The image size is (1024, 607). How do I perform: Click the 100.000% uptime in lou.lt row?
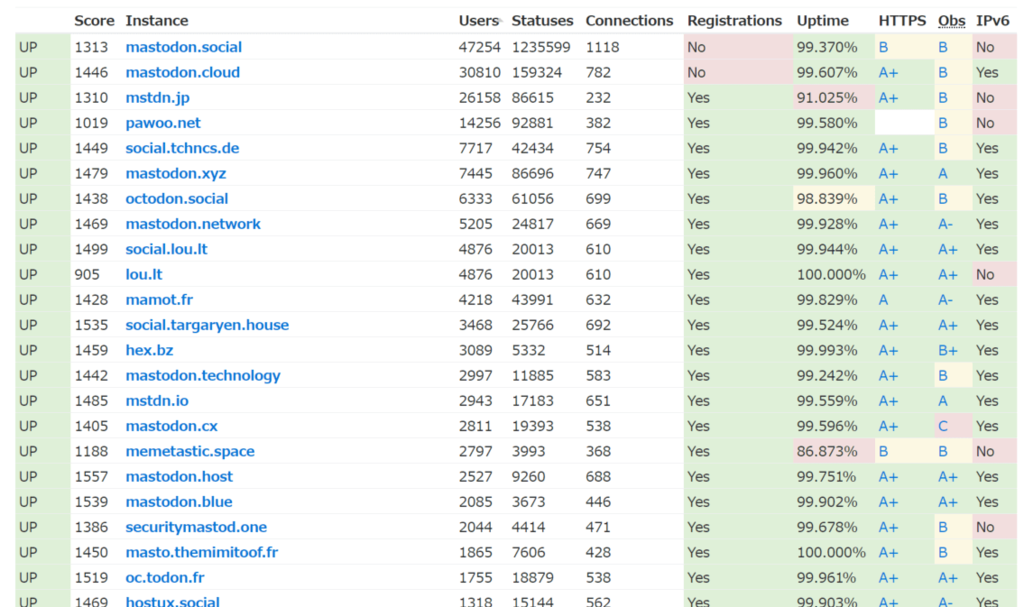point(831,274)
